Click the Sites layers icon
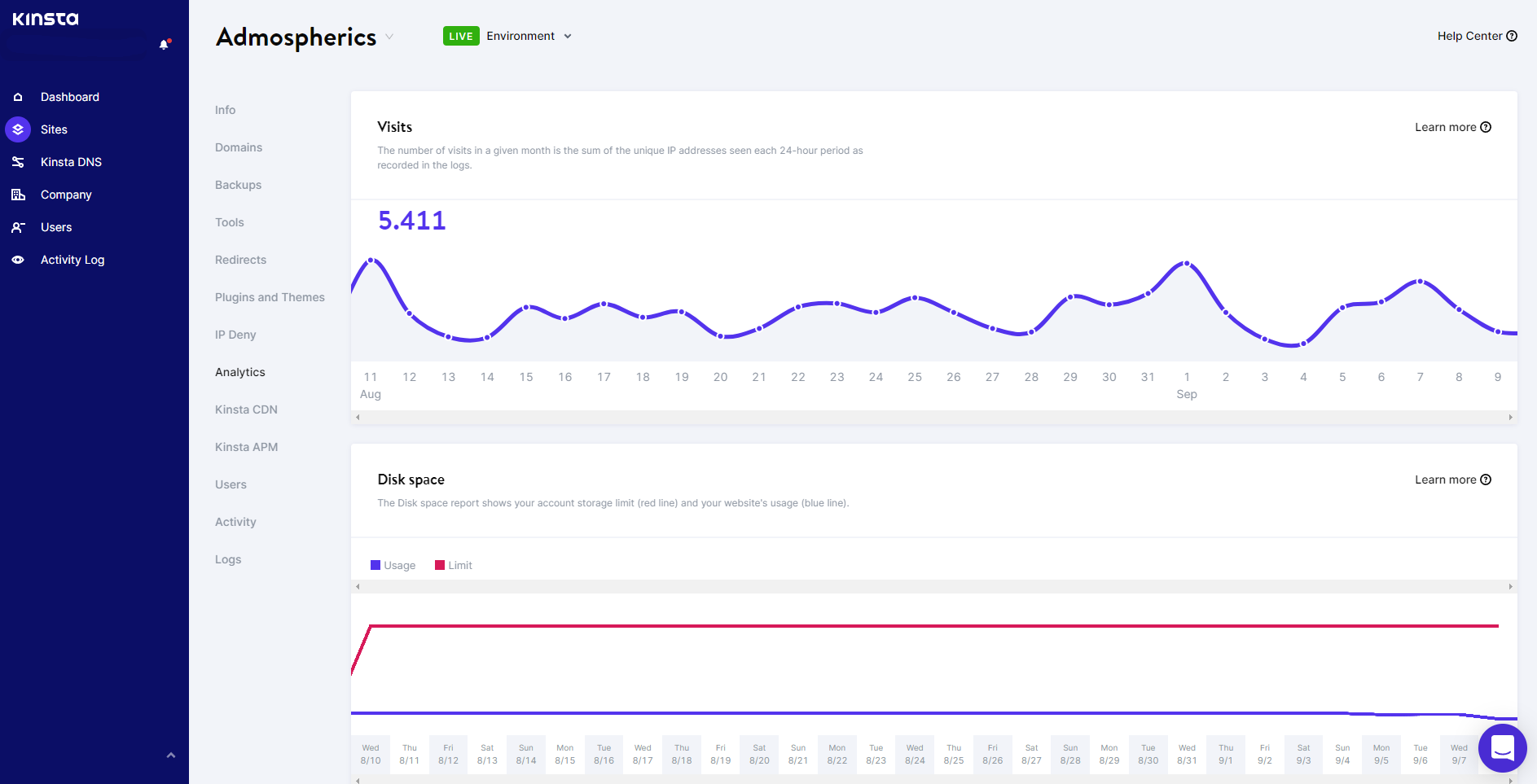 point(18,129)
